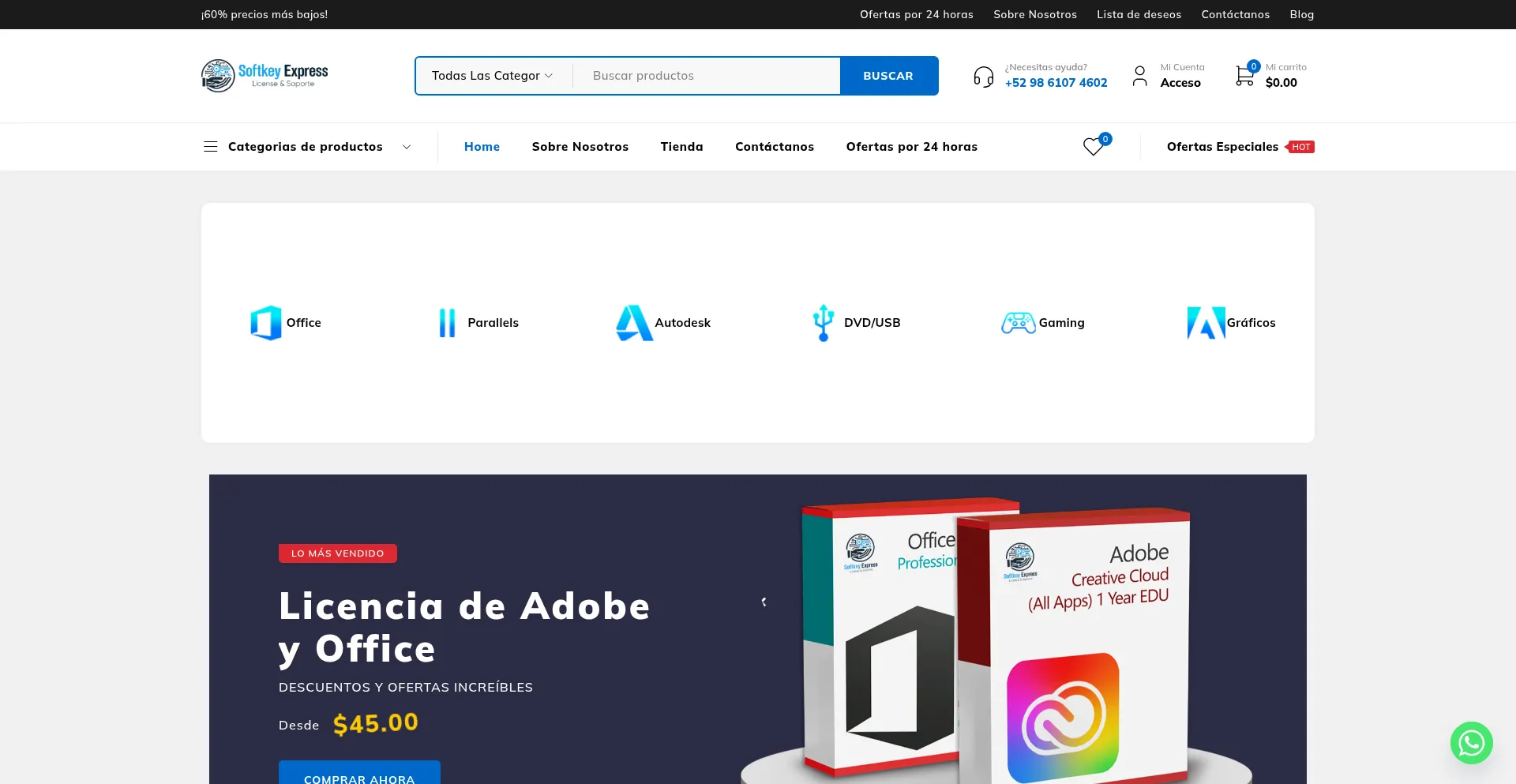Image resolution: width=1516 pixels, height=784 pixels.
Task: Go to previous slide arrow in banner
Action: pyautogui.click(x=764, y=602)
